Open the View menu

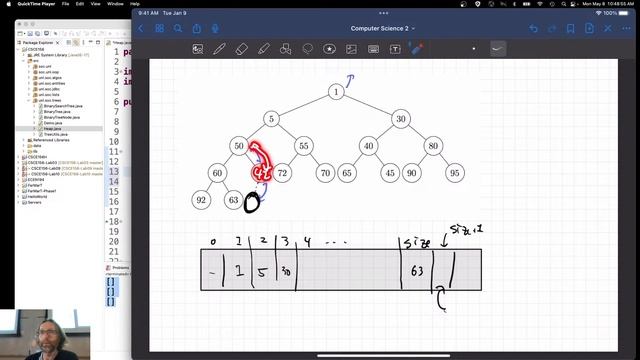[96, 4]
